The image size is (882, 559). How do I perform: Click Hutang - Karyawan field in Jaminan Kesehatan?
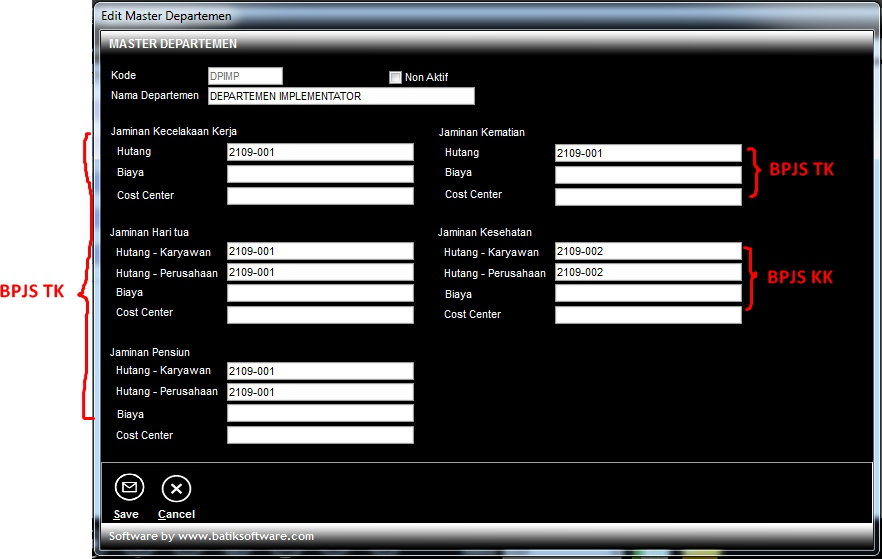click(x=648, y=251)
